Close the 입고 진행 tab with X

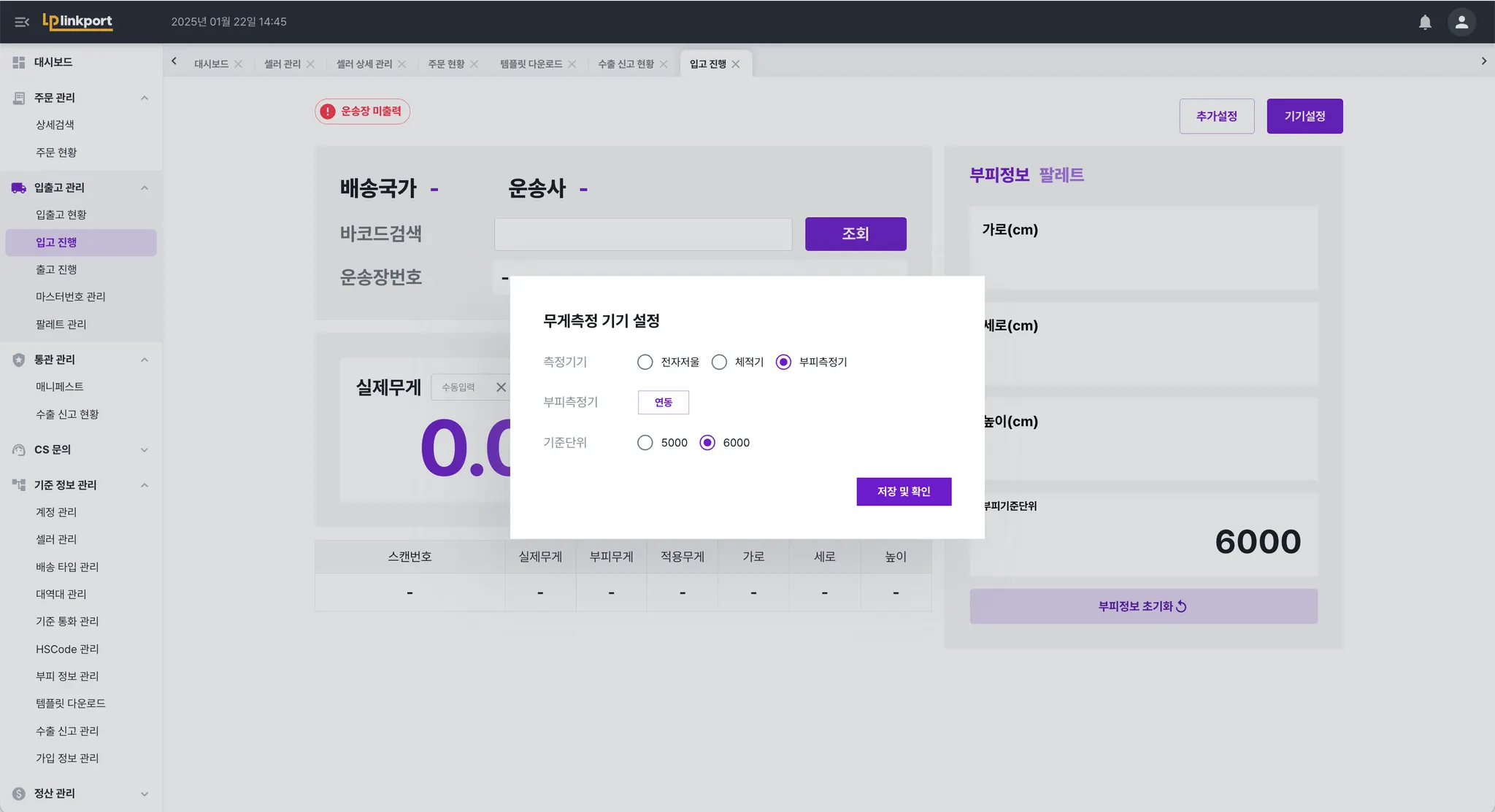tap(736, 64)
